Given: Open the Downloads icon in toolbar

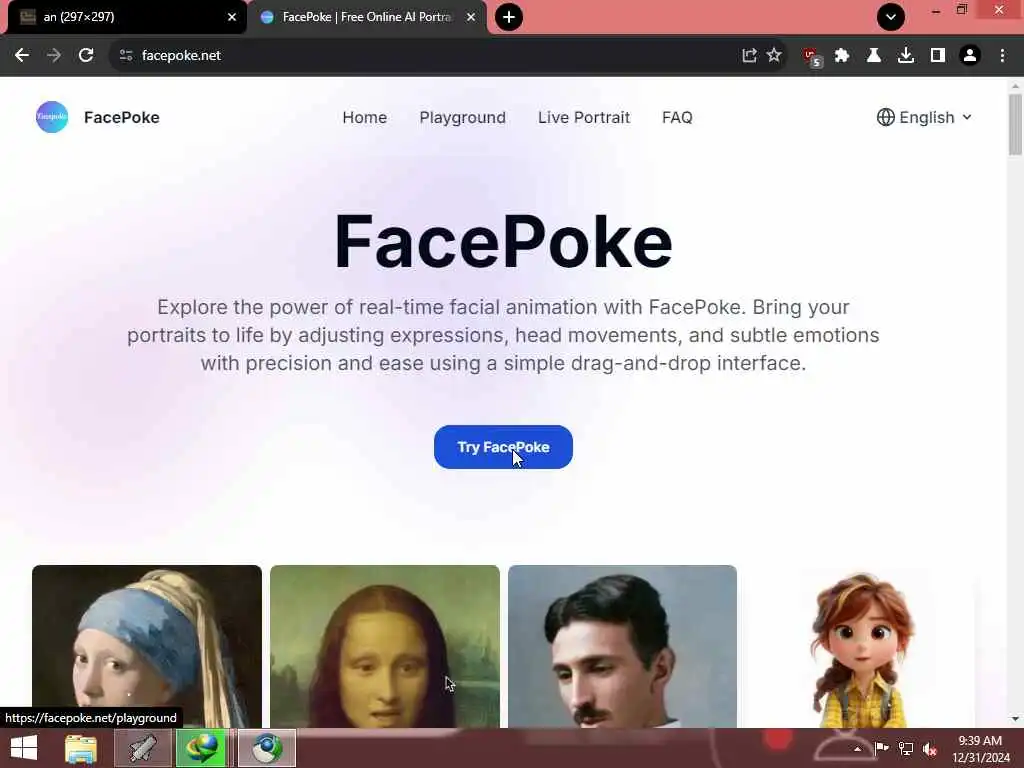Looking at the screenshot, I should coord(906,56).
